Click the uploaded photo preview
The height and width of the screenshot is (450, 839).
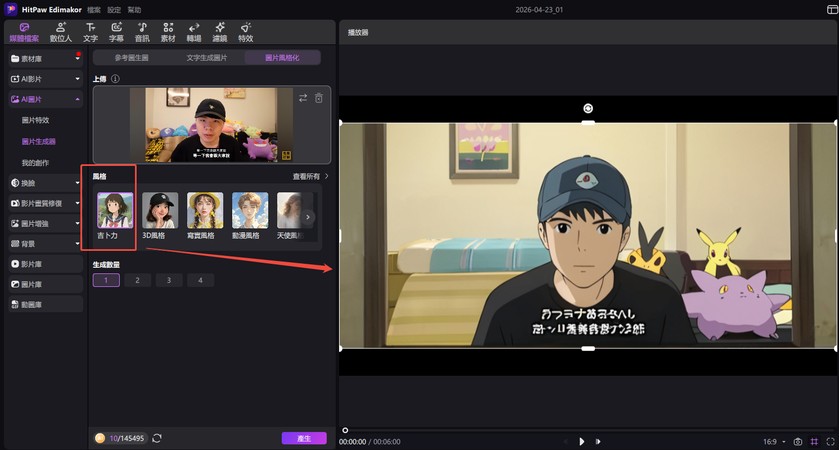pyautogui.click(x=211, y=125)
